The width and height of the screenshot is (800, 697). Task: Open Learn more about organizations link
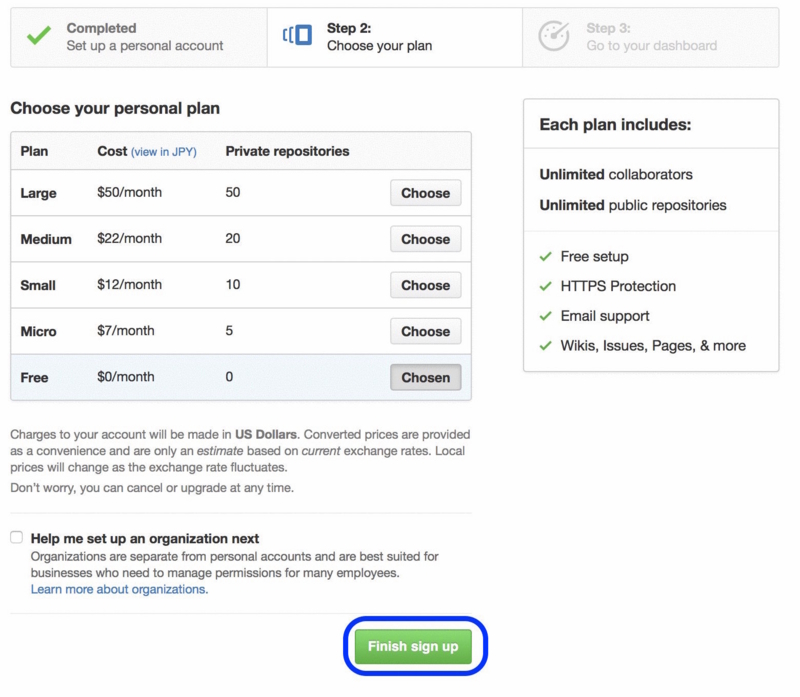tap(119, 589)
